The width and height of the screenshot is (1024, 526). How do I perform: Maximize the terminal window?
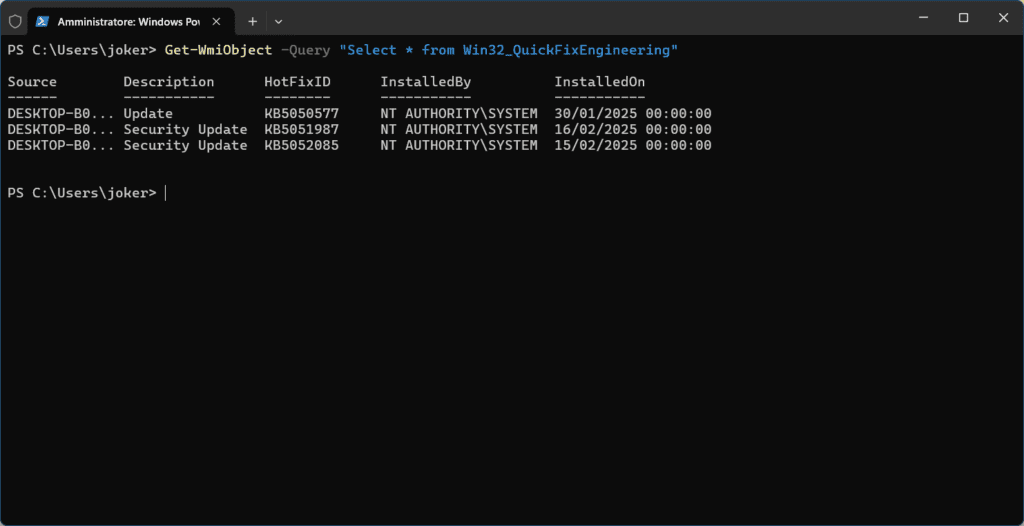[963, 18]
